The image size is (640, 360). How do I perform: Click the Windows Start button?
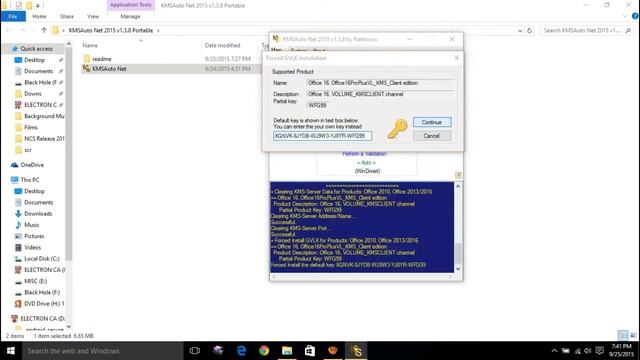pos(11,351)
